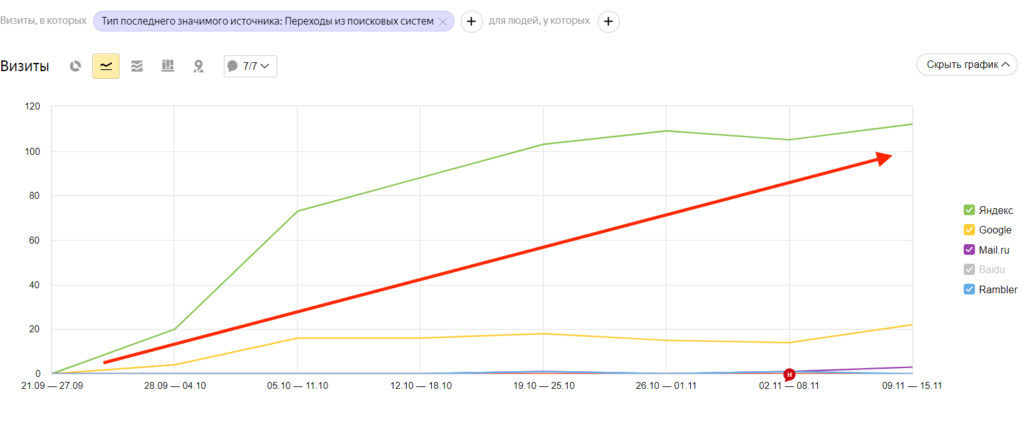Uncheck the Яндекс series checkbox
The height and width of the screenshot is (426, 1024).
(x=970, y=210)
